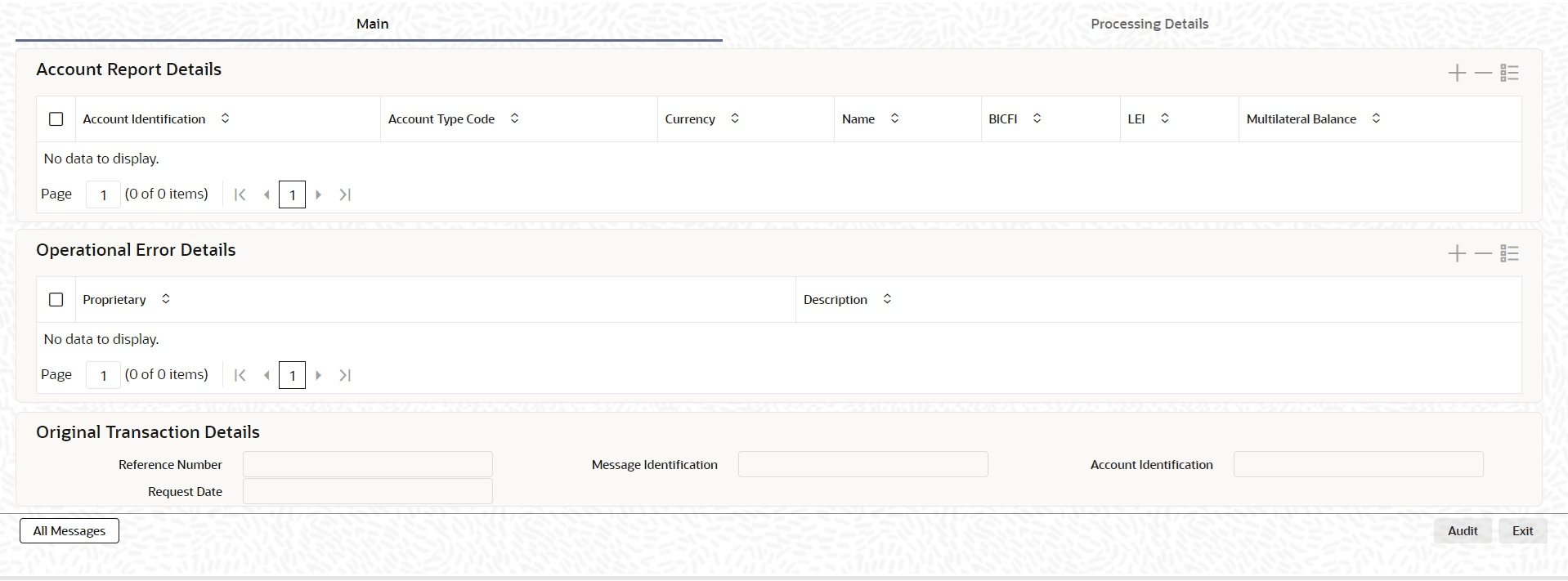The width and height of the screenshot is (1568, 581).
Task: Sort by Multilateral Balance column
Action: (x=1376, y=118)
